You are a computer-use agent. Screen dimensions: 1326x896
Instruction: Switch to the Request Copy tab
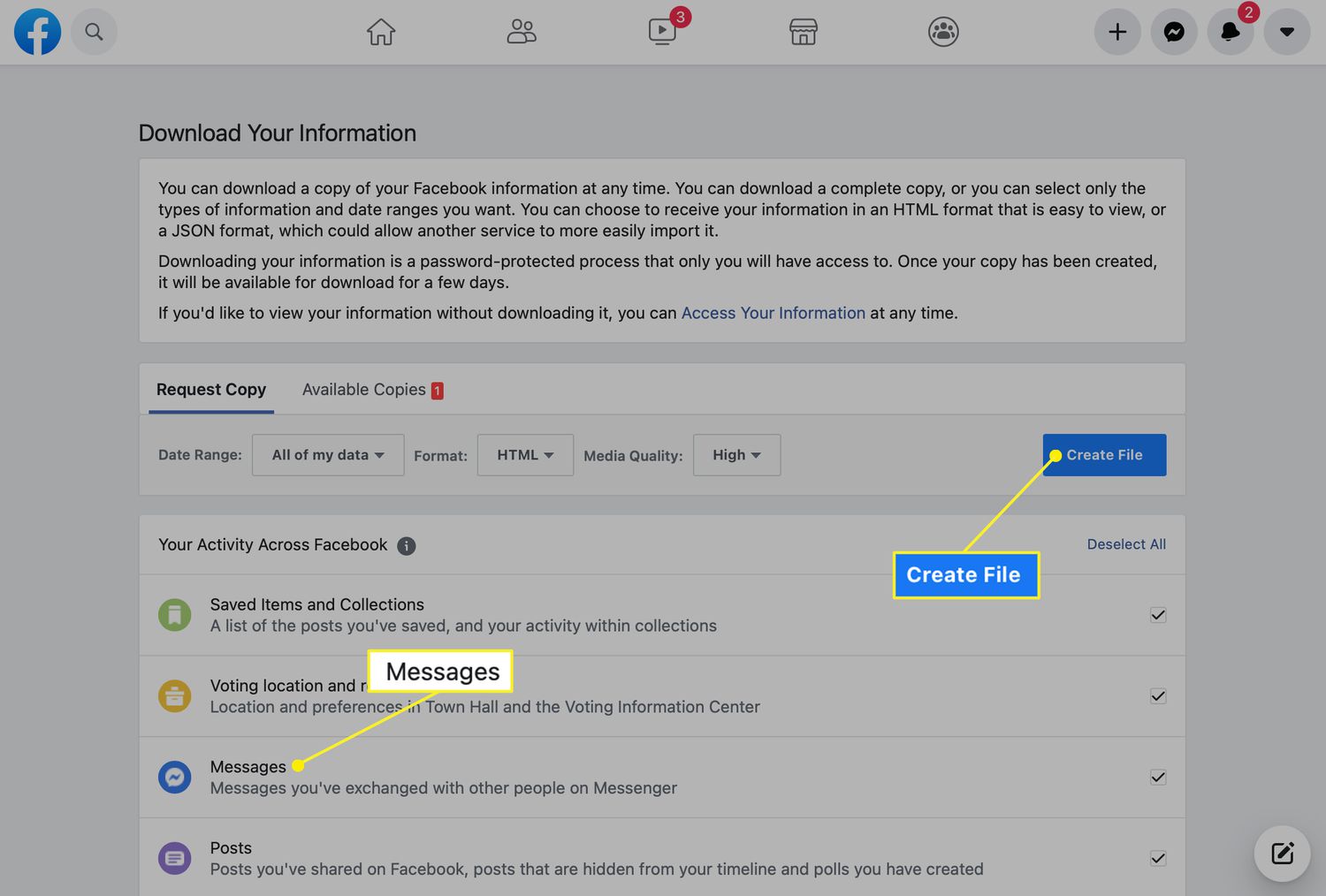211,390
